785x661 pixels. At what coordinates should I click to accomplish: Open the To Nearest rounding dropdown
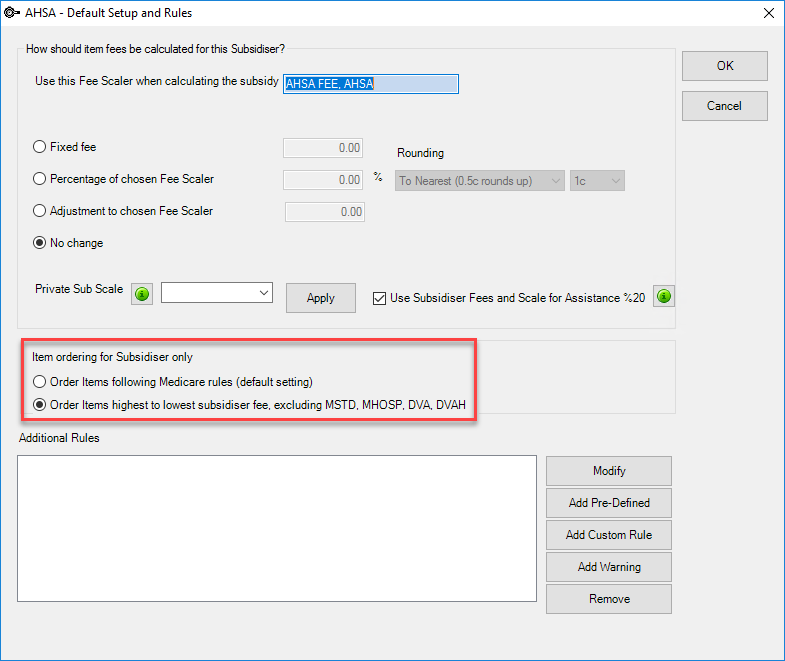pyautogui.click(x=480, y=181)
